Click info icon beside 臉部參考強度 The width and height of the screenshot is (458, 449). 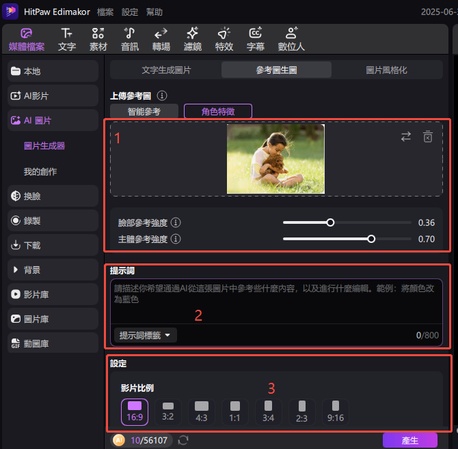click(x=176, y=222)
